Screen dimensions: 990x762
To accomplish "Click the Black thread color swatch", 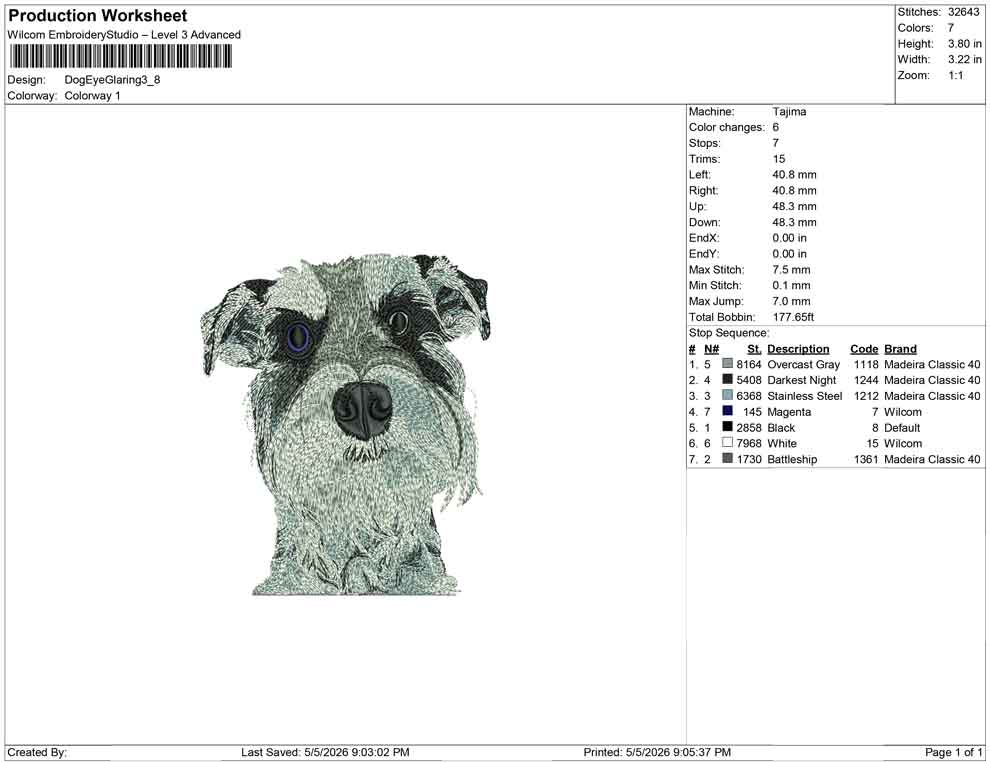I will point(727,427).
